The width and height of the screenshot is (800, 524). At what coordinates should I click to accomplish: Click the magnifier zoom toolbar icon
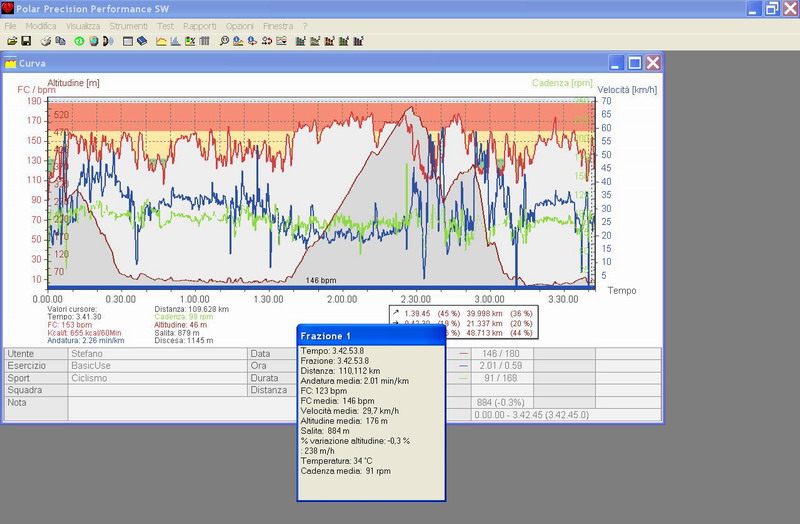(225, 41)
